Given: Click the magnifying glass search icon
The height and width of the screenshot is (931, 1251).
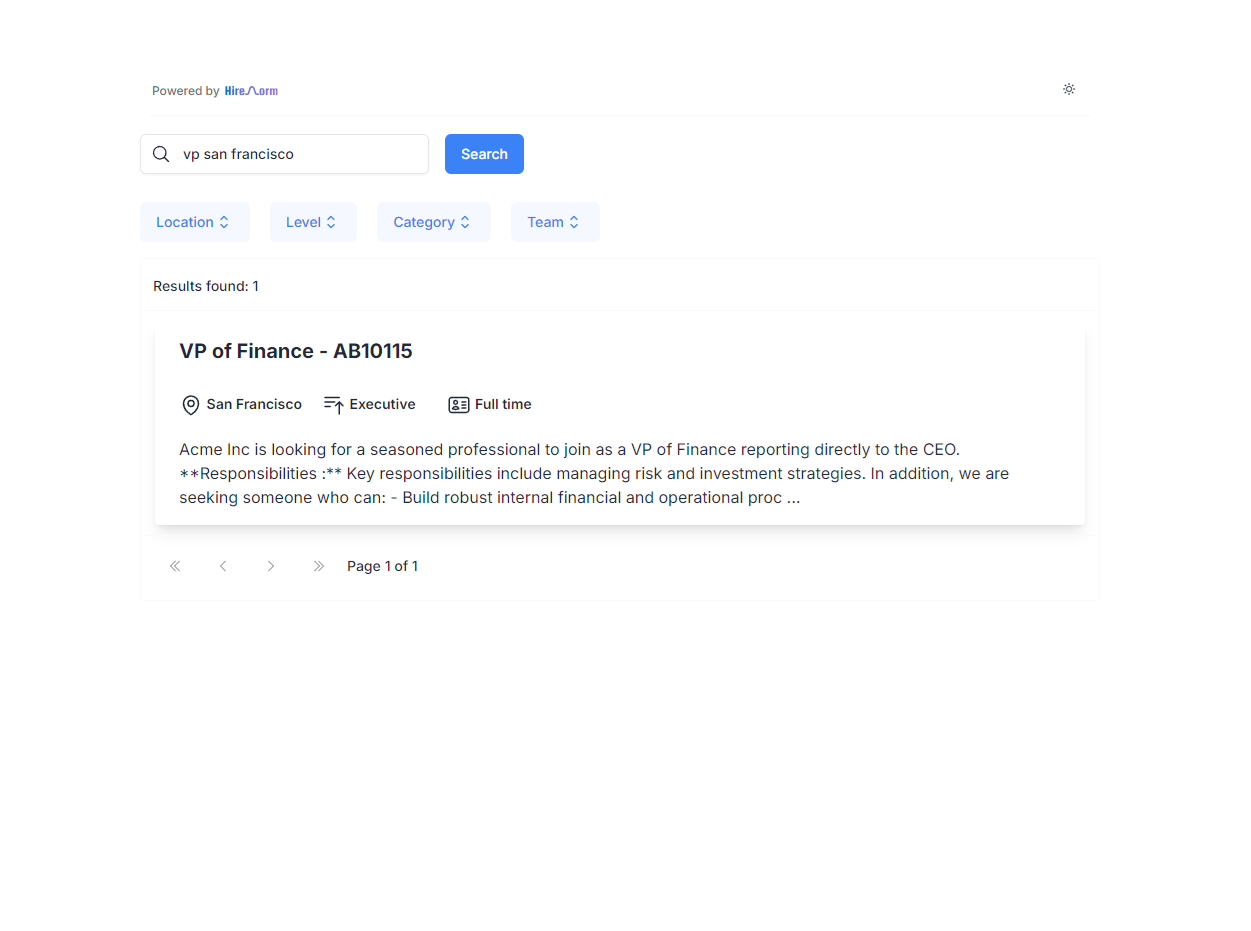Looking at the screenshot, I should point(161,154).
